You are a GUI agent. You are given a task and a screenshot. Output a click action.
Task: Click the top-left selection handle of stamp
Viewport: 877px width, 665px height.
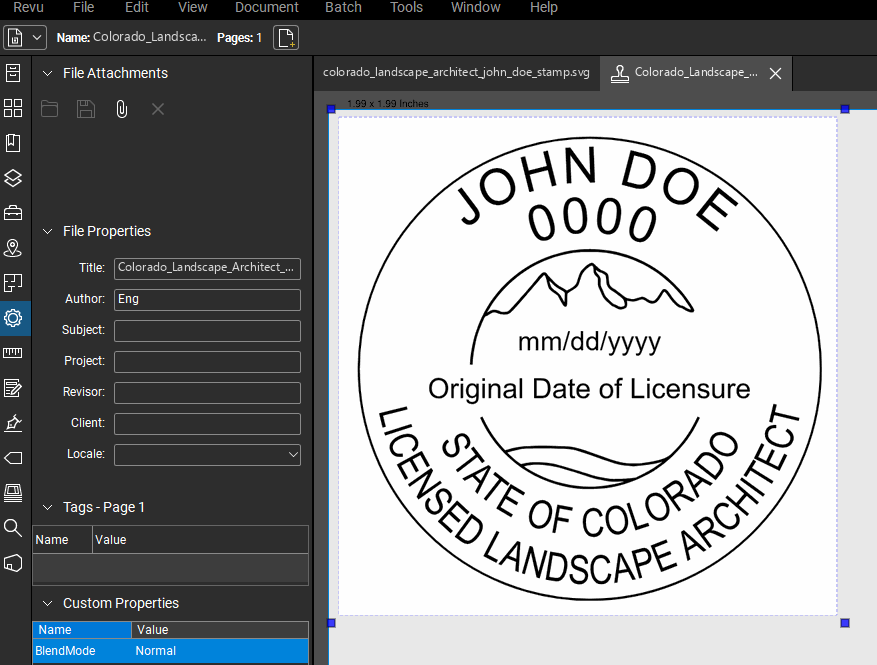[331, 109]
